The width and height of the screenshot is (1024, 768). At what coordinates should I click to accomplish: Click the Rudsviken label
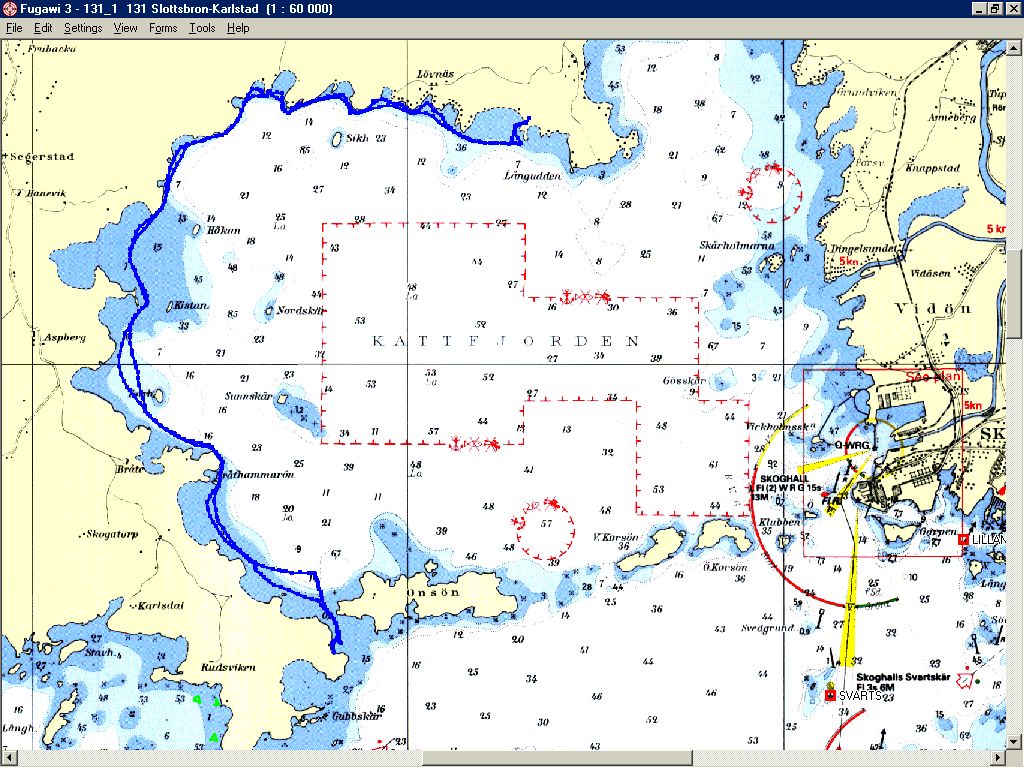point(228,667)
